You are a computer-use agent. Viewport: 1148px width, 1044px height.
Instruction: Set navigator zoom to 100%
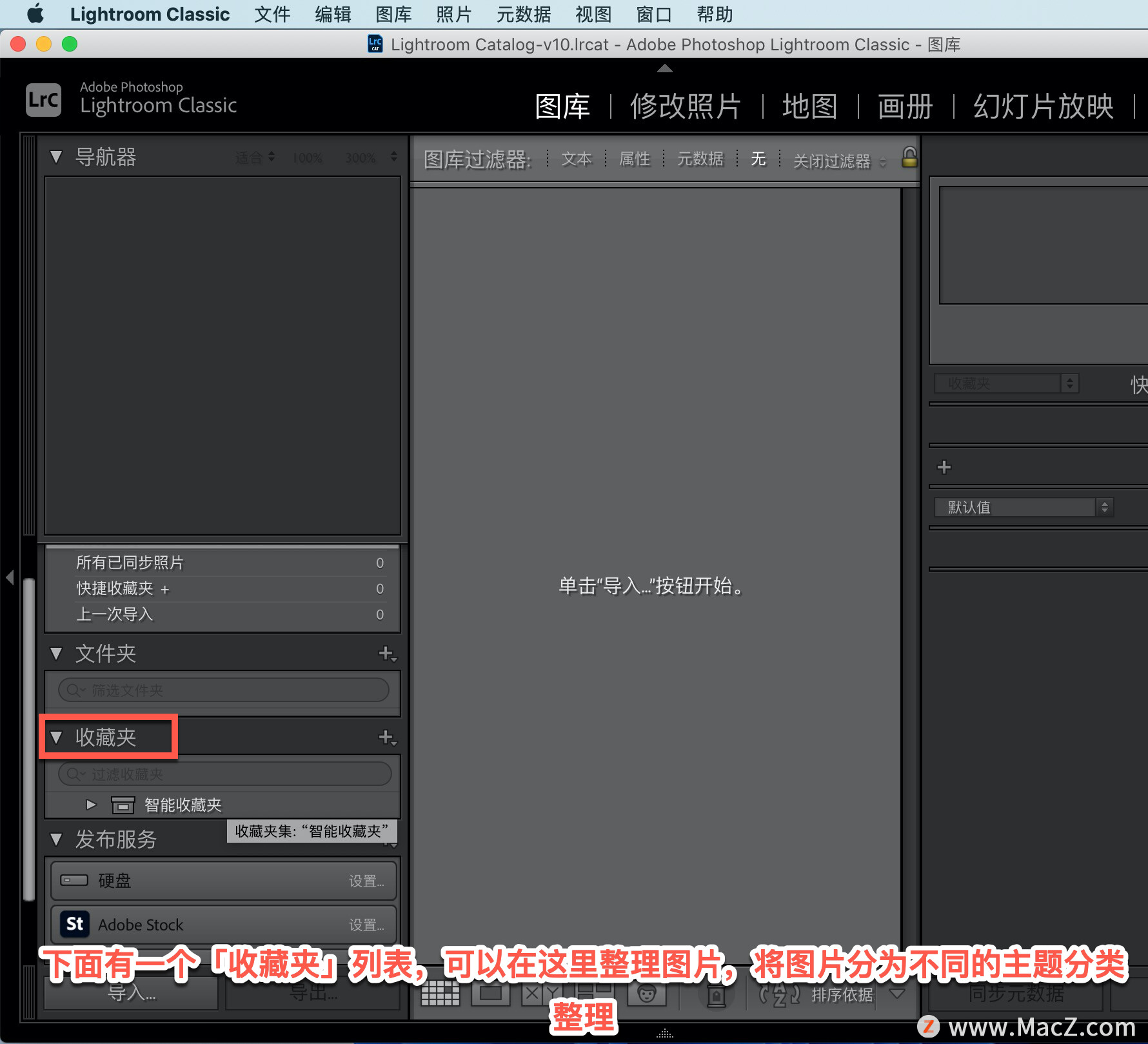tap(308, 158)
